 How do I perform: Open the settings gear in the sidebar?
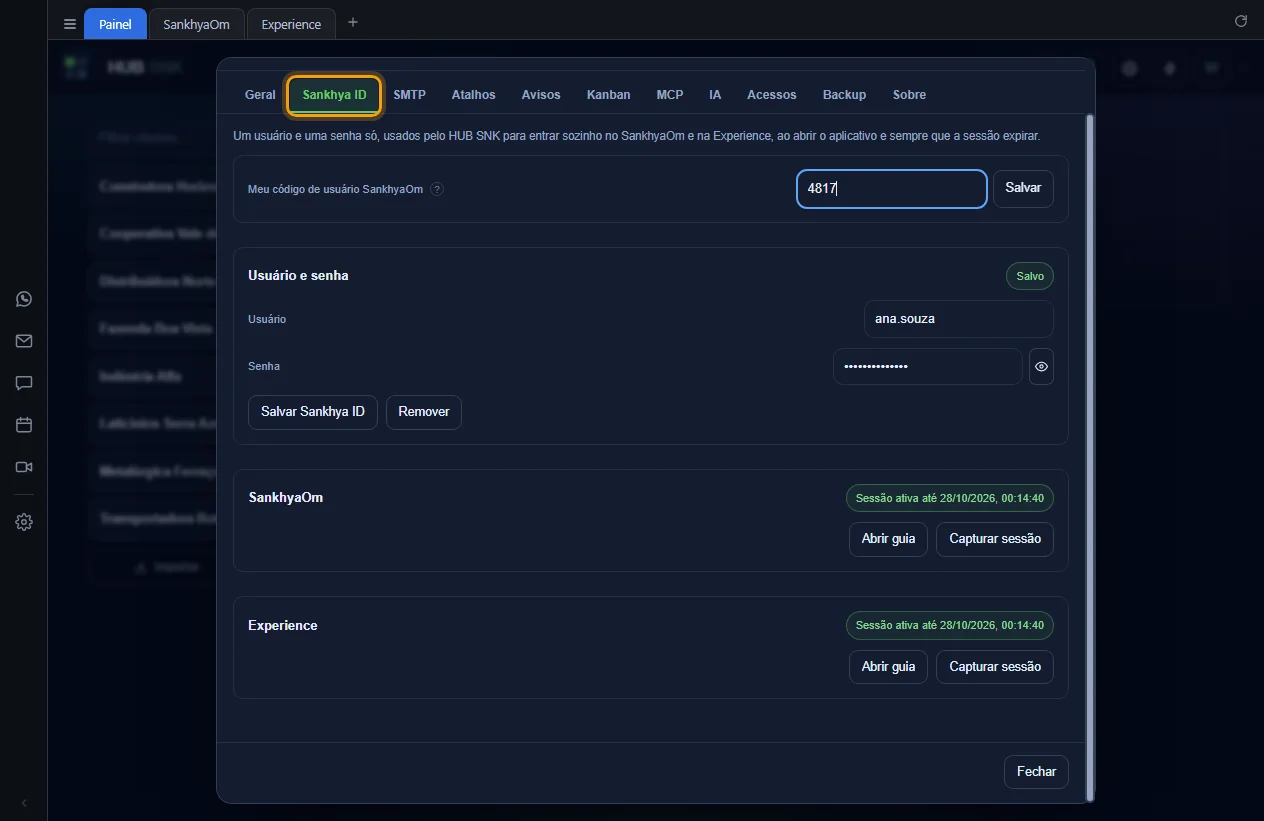24,522
